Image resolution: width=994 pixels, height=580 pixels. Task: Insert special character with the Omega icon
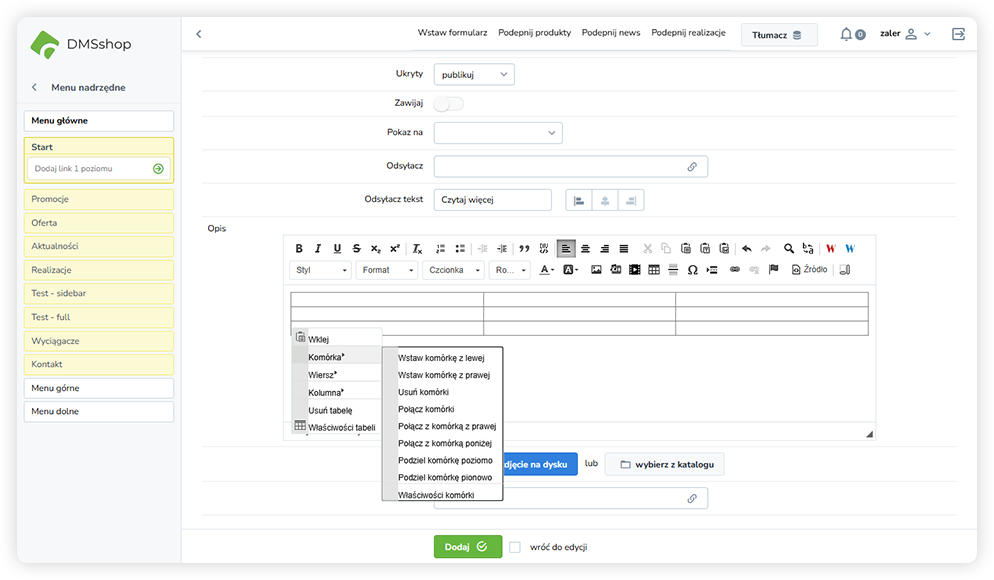[692, 270]
